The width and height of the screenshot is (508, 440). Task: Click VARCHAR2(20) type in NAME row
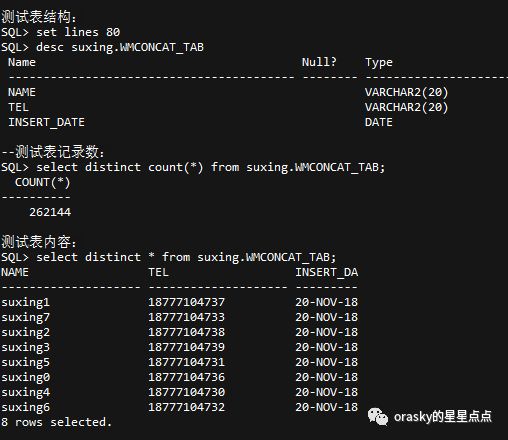pyautogui.click(x=406, y=92)
